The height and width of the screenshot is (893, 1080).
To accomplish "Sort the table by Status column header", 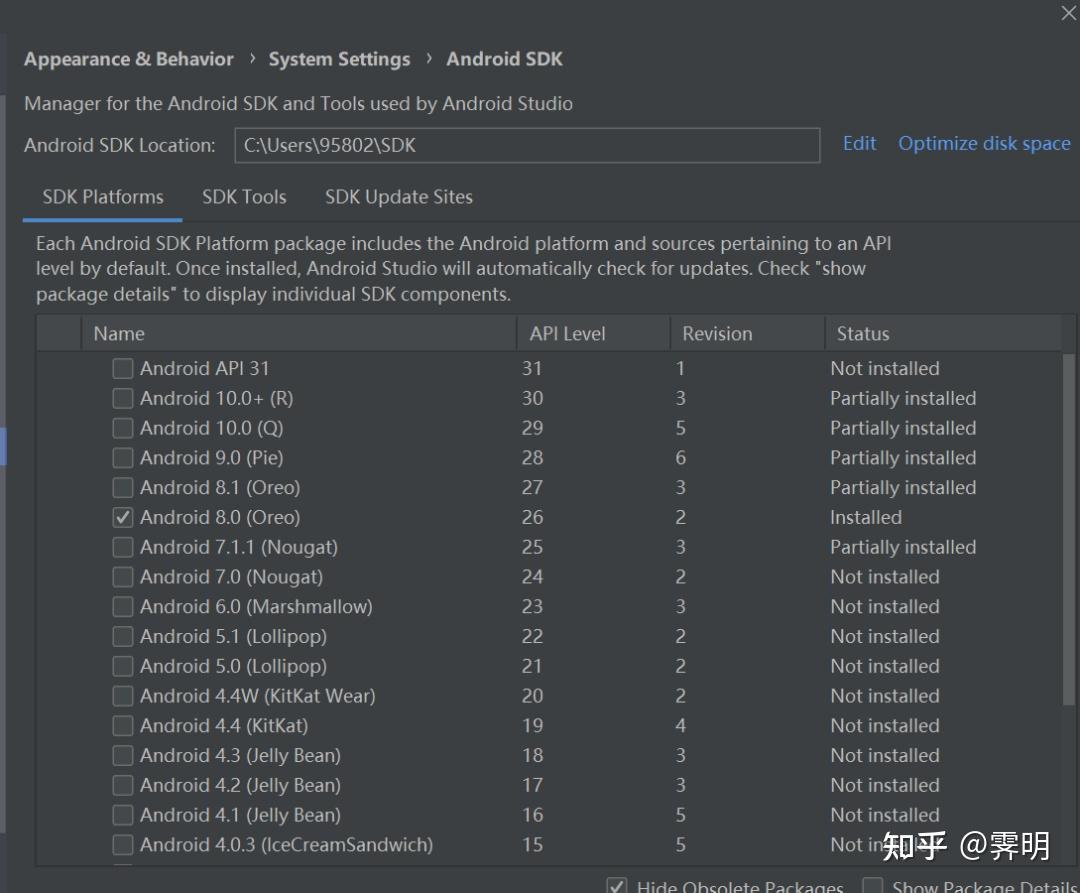I will pyautogui.click(x=943, y=333).
